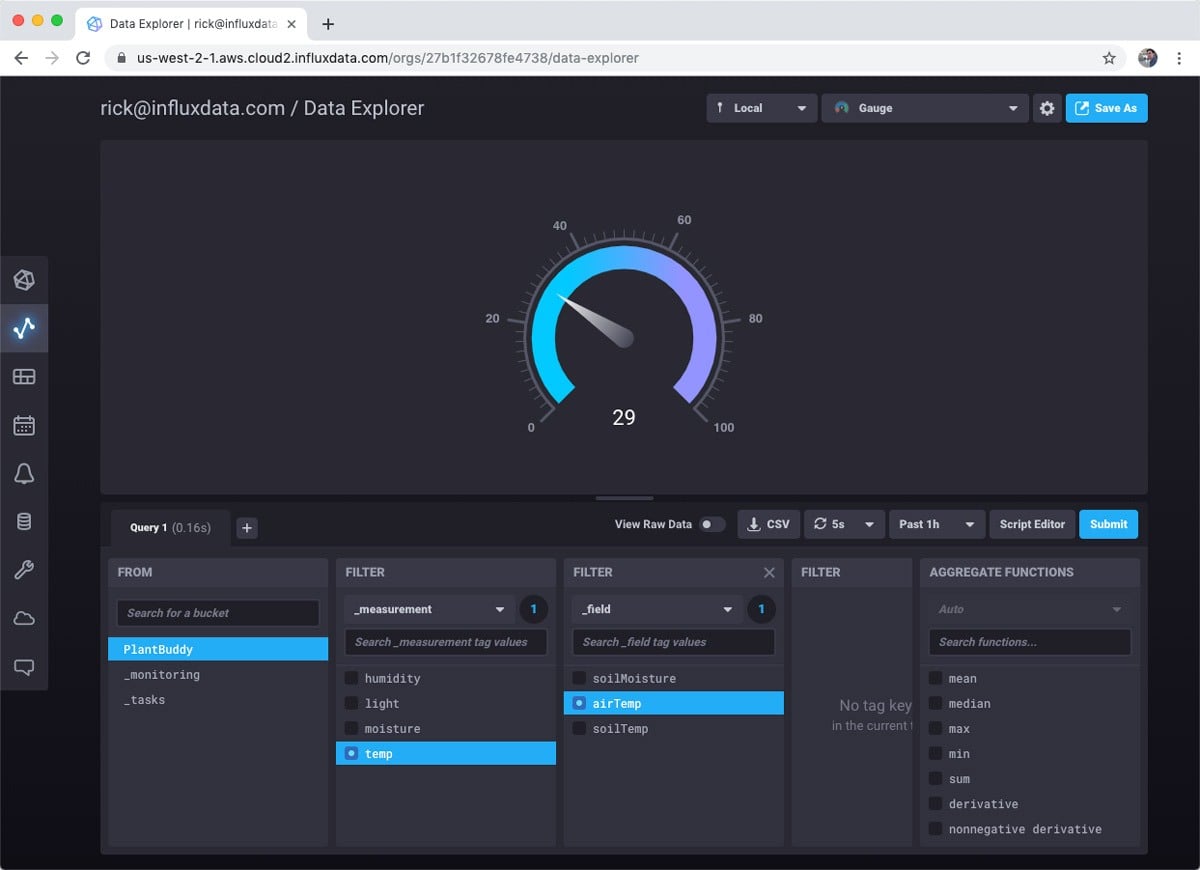Open the Dashboards grid icon
Screen dimensions: 1200x870
pos(25,376)
